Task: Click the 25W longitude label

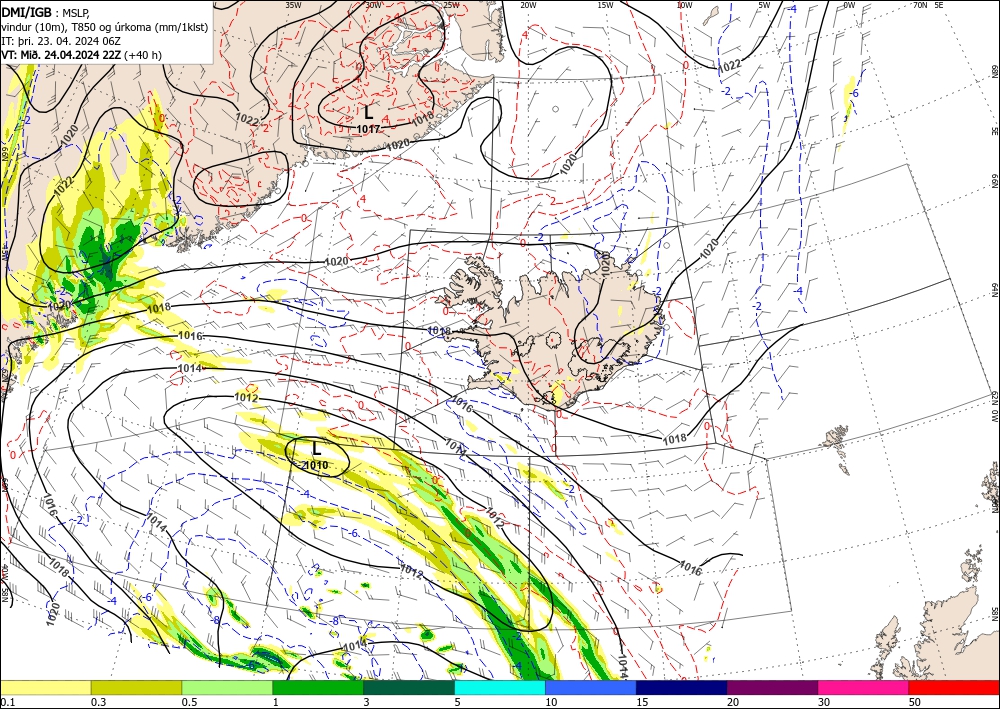Action: coord(451,5)
